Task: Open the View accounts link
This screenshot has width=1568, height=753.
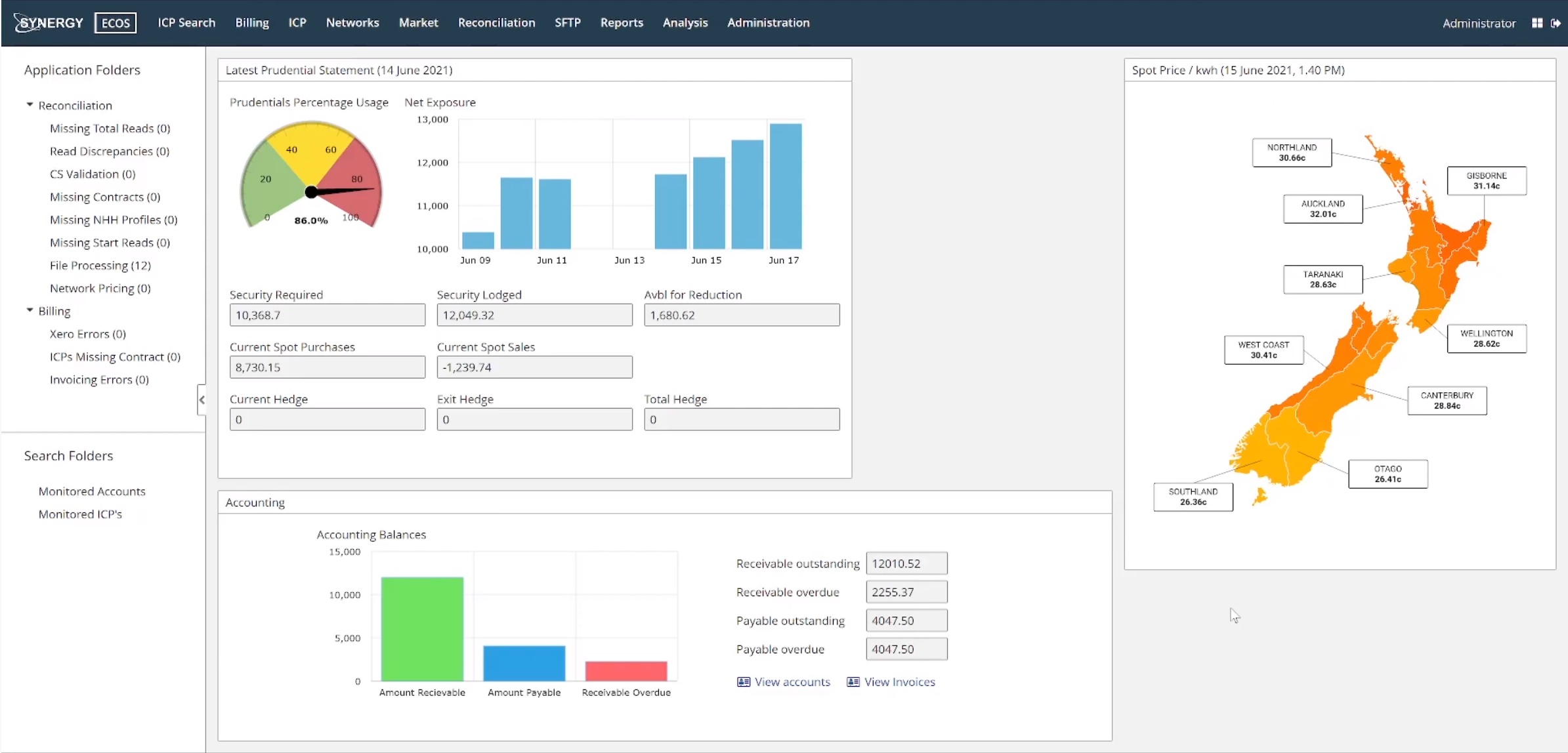Action: tap(792, 682)
